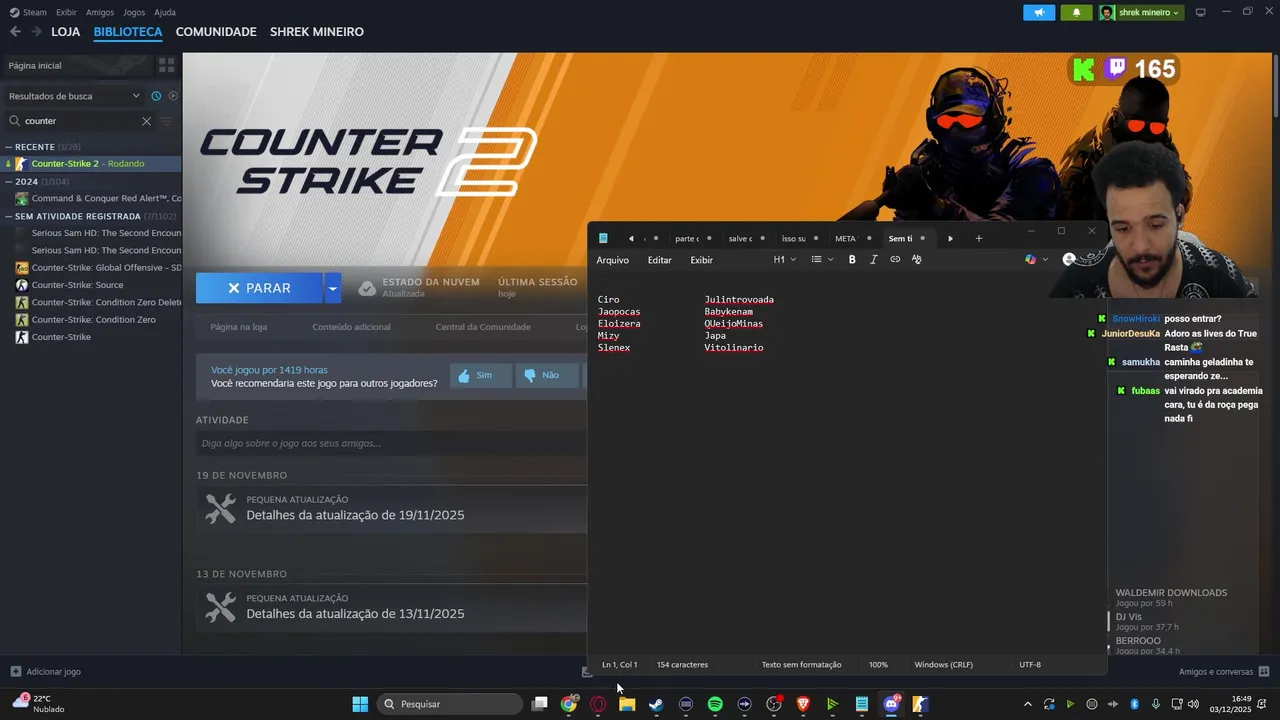Open Resultados de busca dropdown
This screenshot has width=1280, height=720.
pyautogui.click(x=75, y=96)
